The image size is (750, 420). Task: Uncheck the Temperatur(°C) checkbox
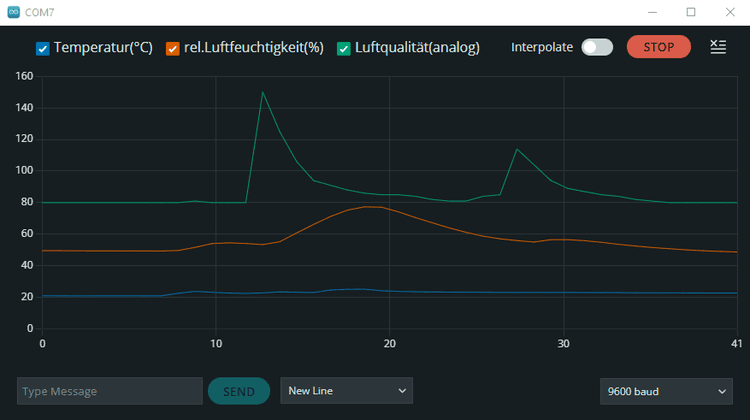pos(43,48)
